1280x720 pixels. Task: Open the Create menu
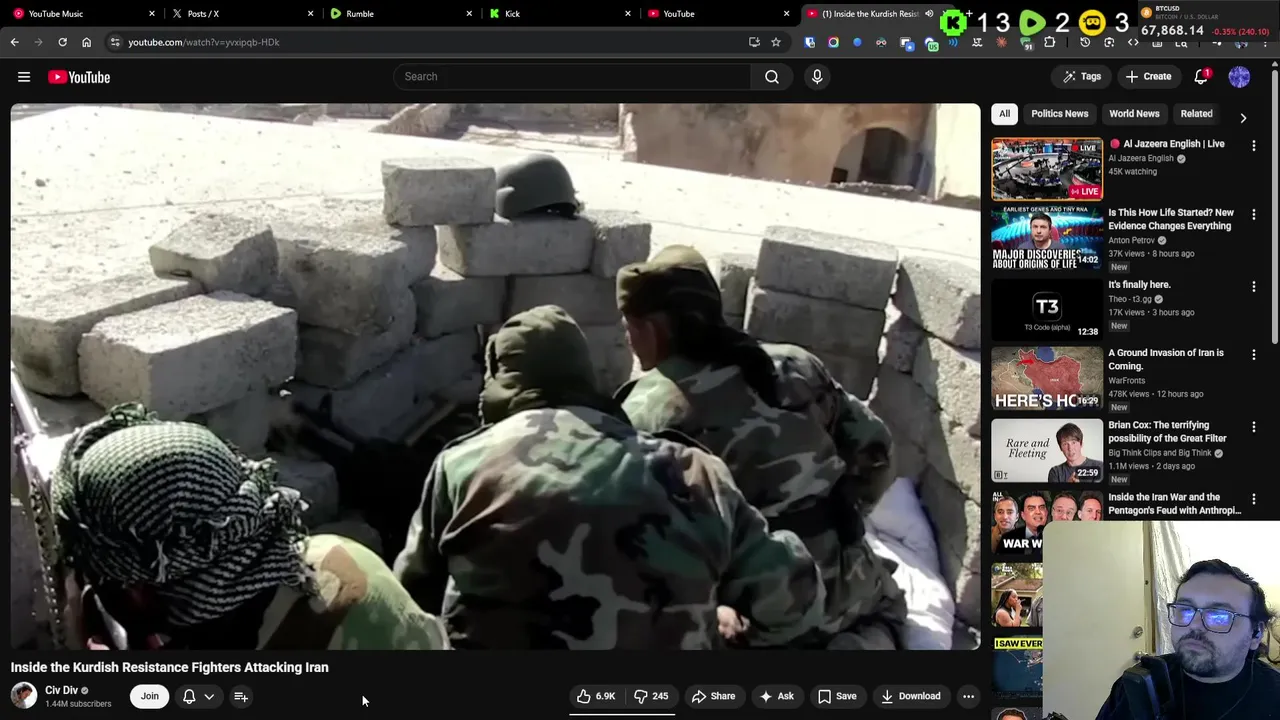[1148, 77]
